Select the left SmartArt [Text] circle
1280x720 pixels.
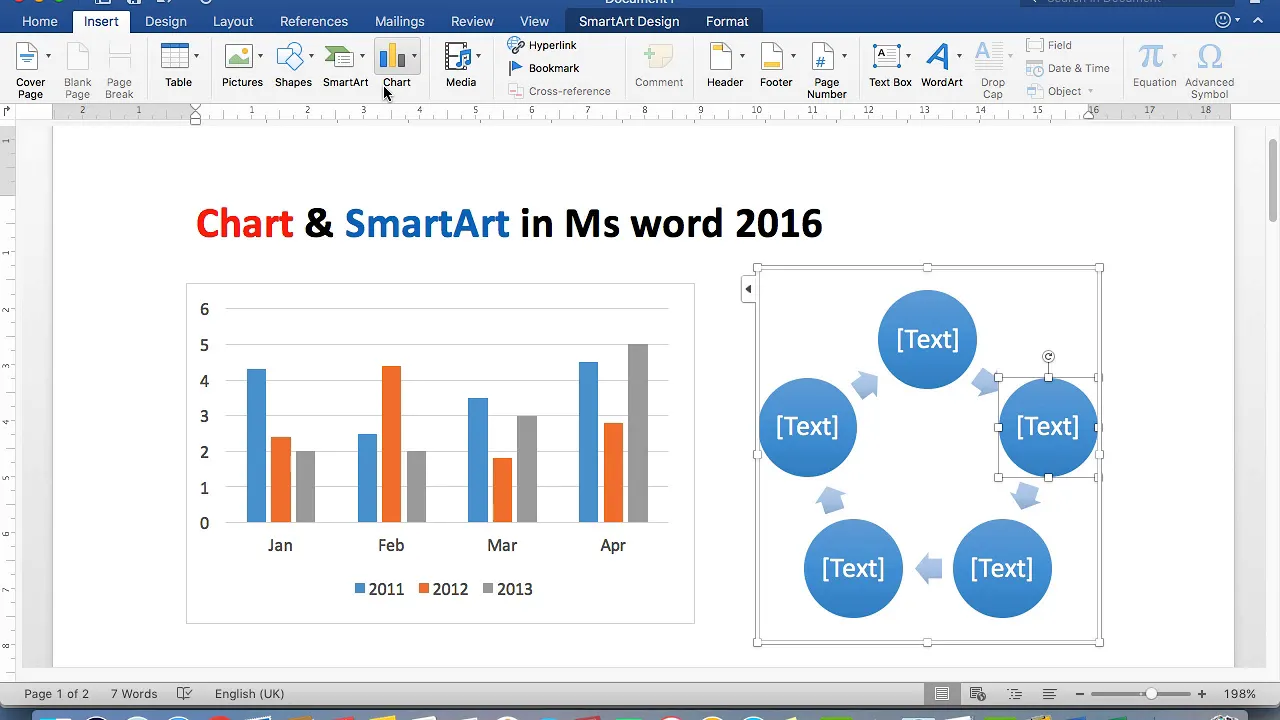[x=807, y=427]
